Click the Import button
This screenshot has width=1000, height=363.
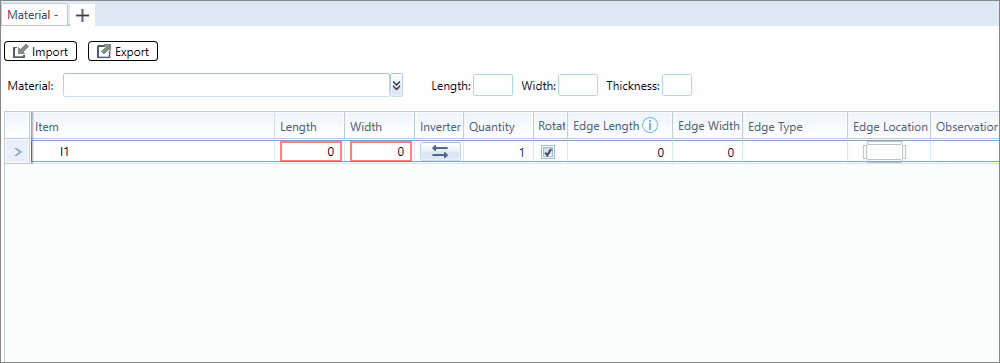[40, 52]
